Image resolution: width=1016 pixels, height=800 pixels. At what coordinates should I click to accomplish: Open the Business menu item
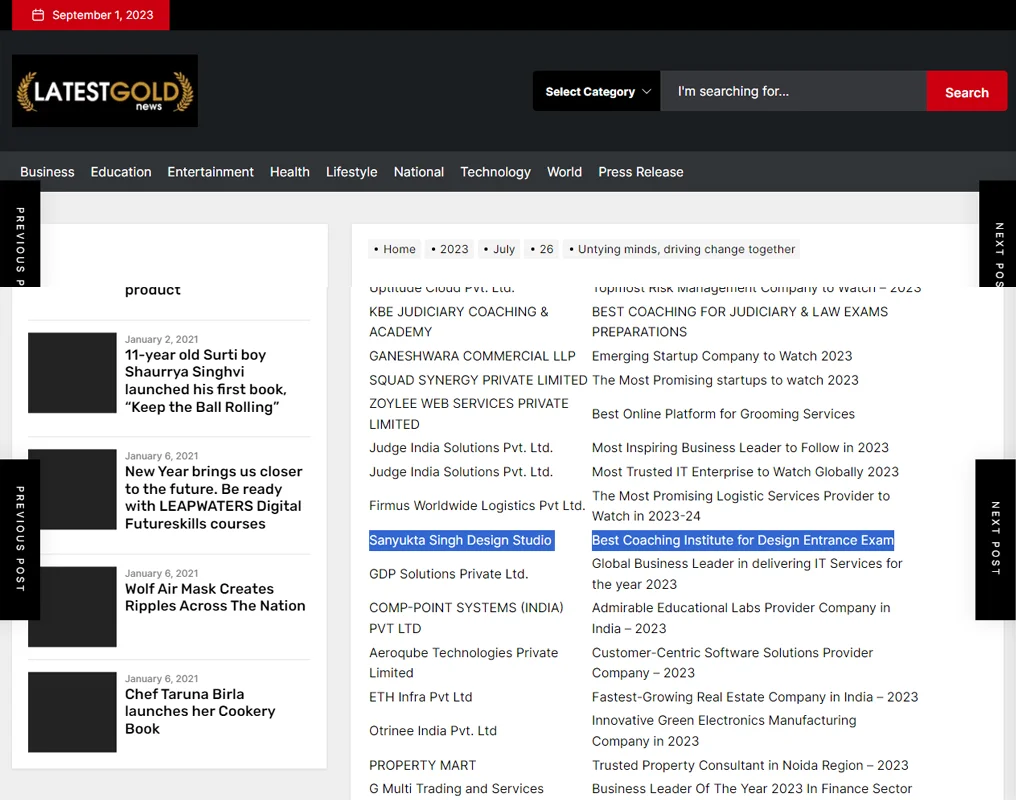[47, 172]
